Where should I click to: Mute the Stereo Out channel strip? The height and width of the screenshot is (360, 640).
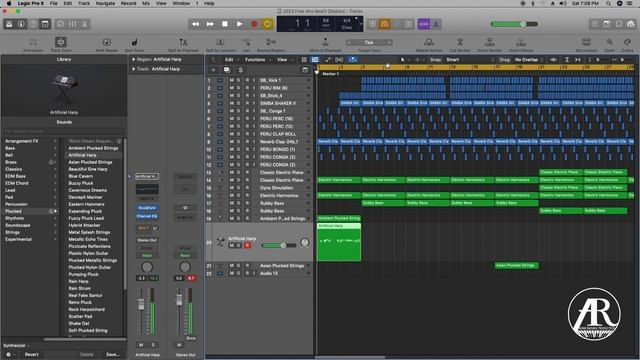179,345
